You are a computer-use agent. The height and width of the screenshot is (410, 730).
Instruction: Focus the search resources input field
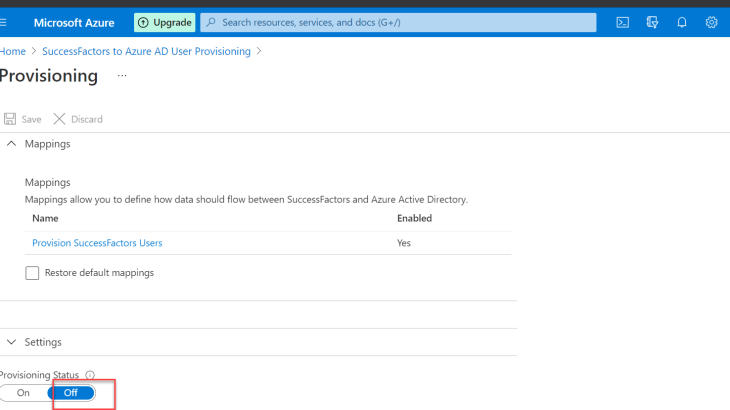398,22
